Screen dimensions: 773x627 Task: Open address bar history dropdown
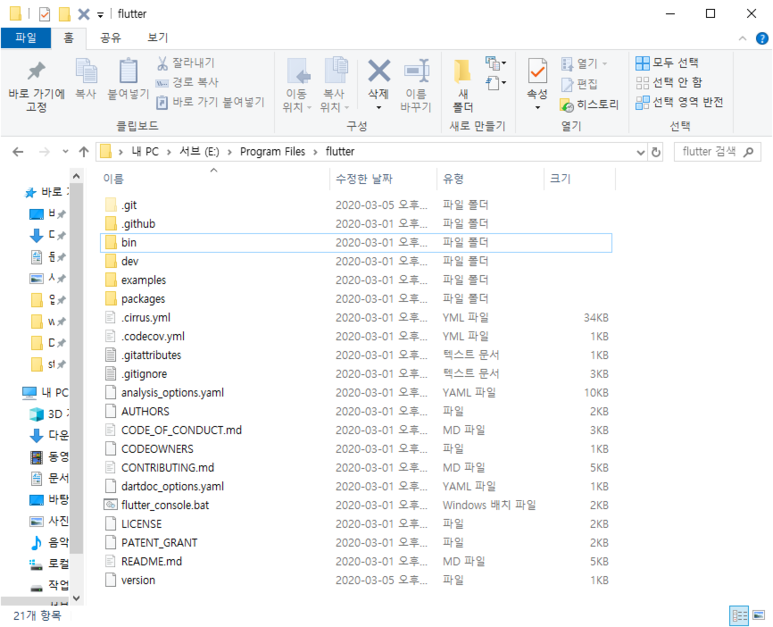click(640, 152)
